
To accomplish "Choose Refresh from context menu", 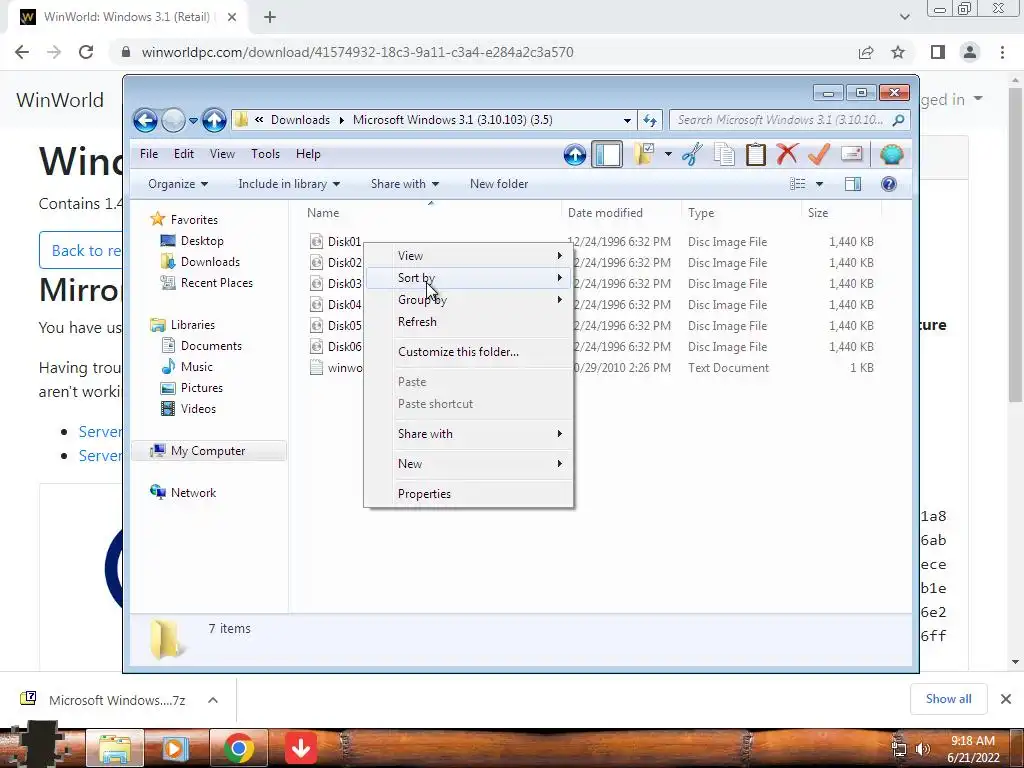I will 469,322.
